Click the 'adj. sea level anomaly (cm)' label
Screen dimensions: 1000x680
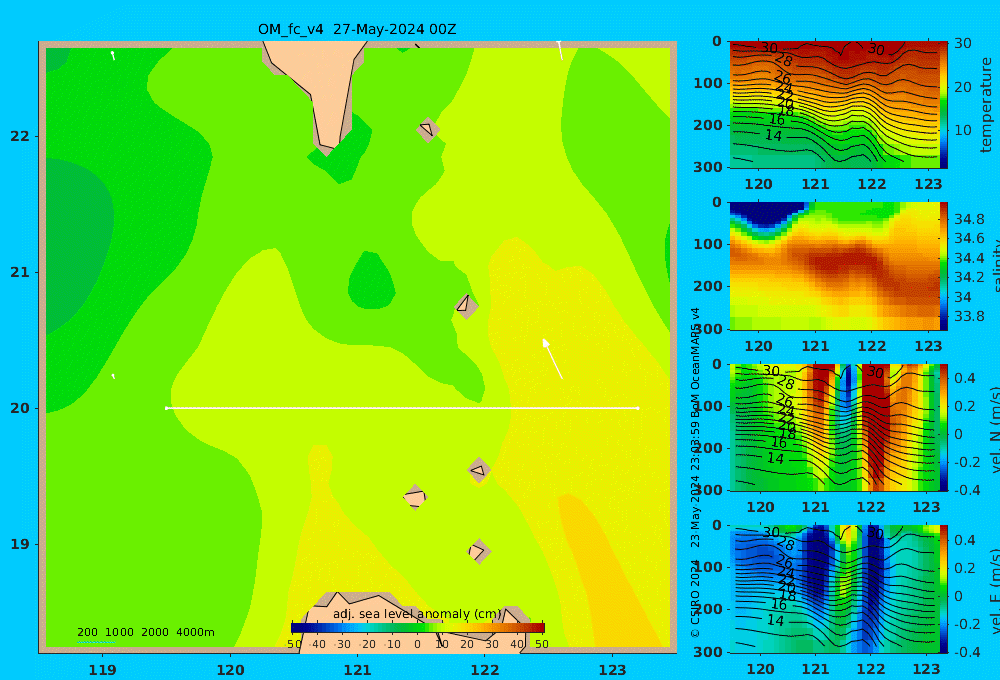[x=417, y=614]
